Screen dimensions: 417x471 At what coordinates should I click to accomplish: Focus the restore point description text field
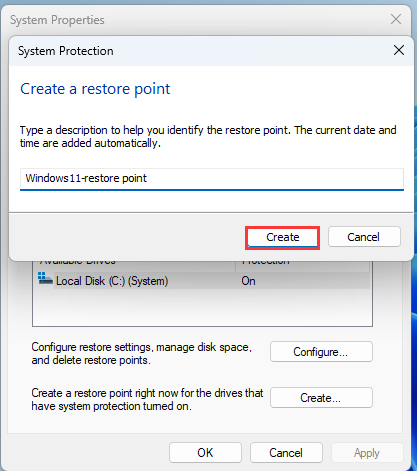(212, 179)
